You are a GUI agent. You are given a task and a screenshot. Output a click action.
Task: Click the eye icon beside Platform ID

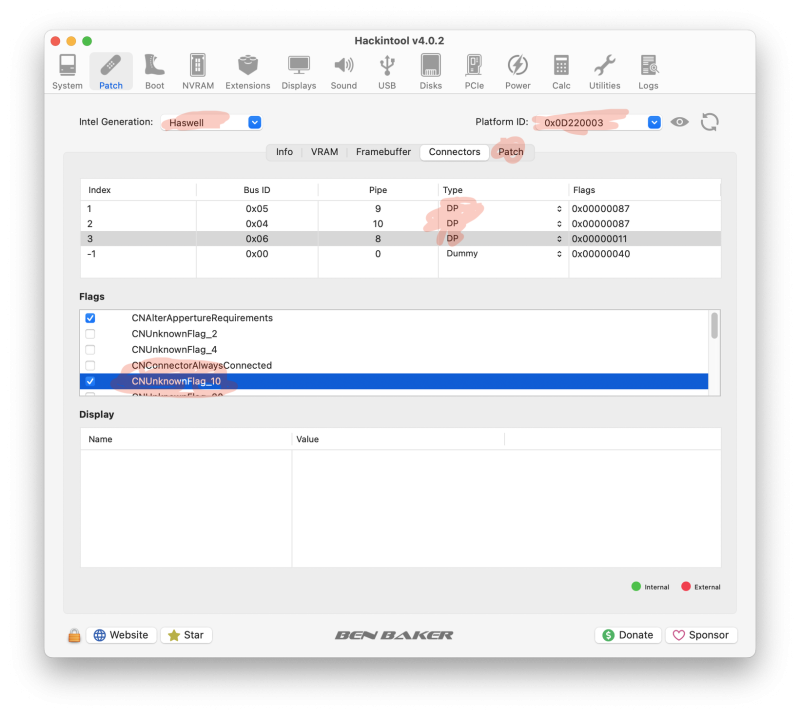pyautogui.click(x=680, y=122)
